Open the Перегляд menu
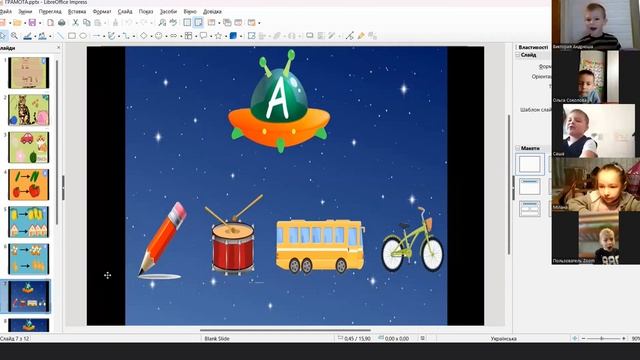This screenshot has width=640, height=360. pyautogui.click(x=50, y=11)
